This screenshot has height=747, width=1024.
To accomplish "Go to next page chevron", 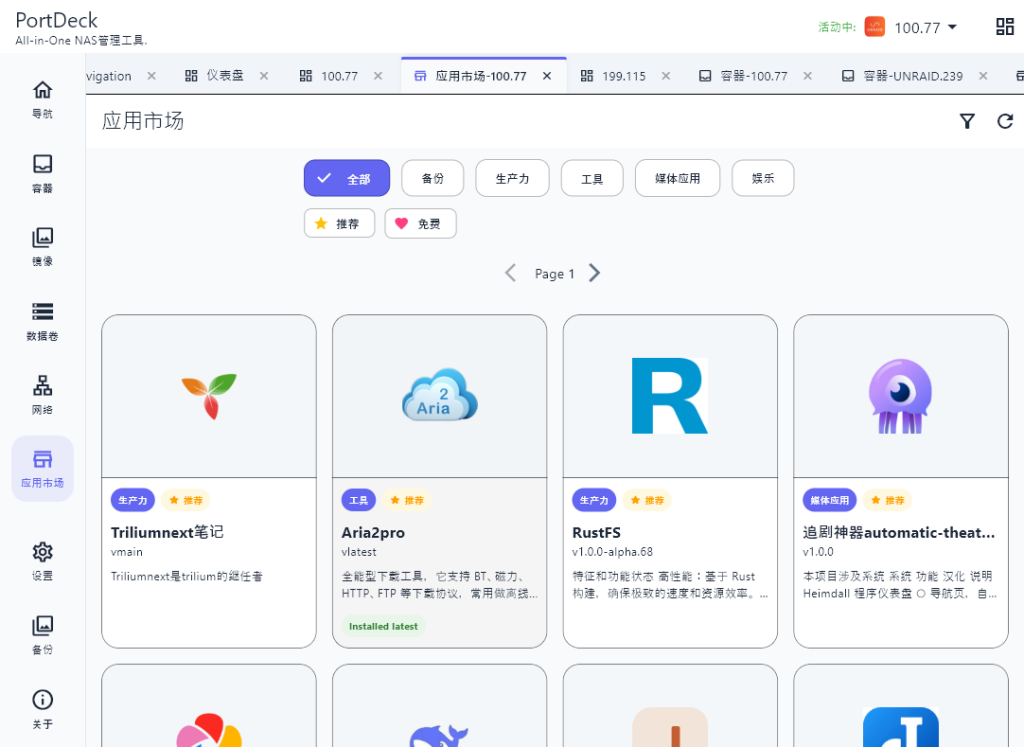I will 594,273.
